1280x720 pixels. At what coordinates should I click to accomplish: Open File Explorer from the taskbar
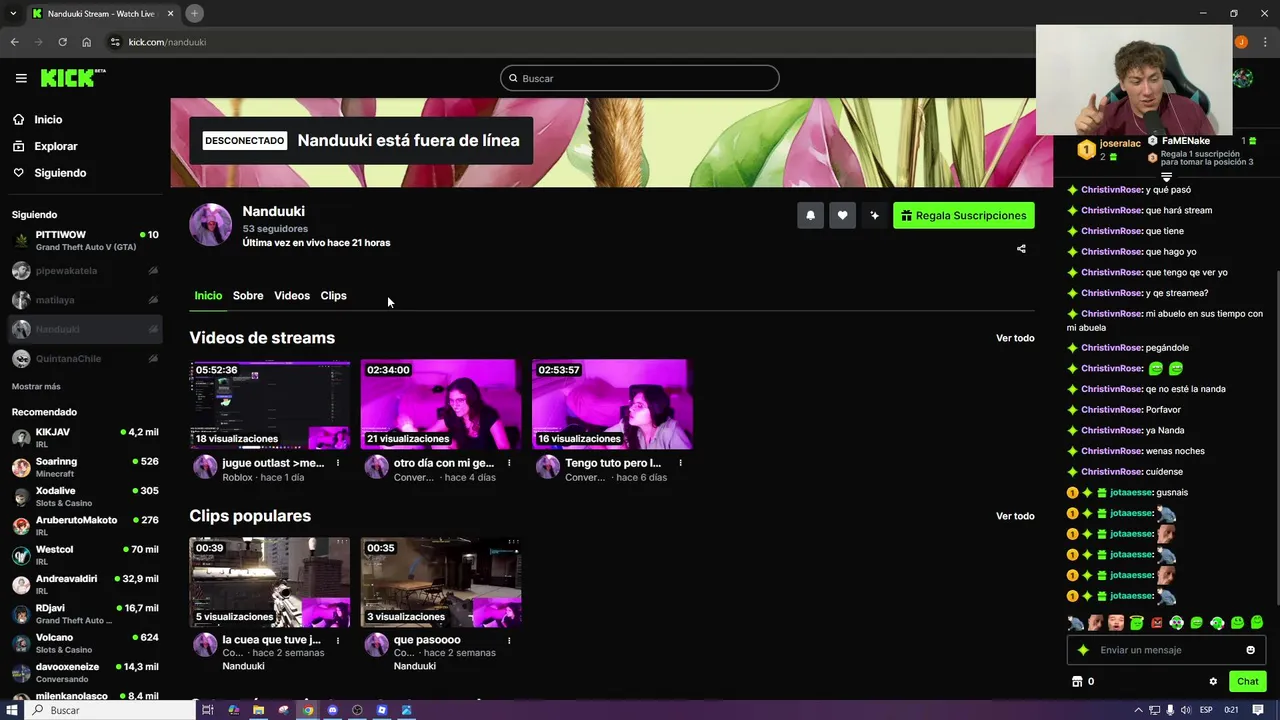258,710
